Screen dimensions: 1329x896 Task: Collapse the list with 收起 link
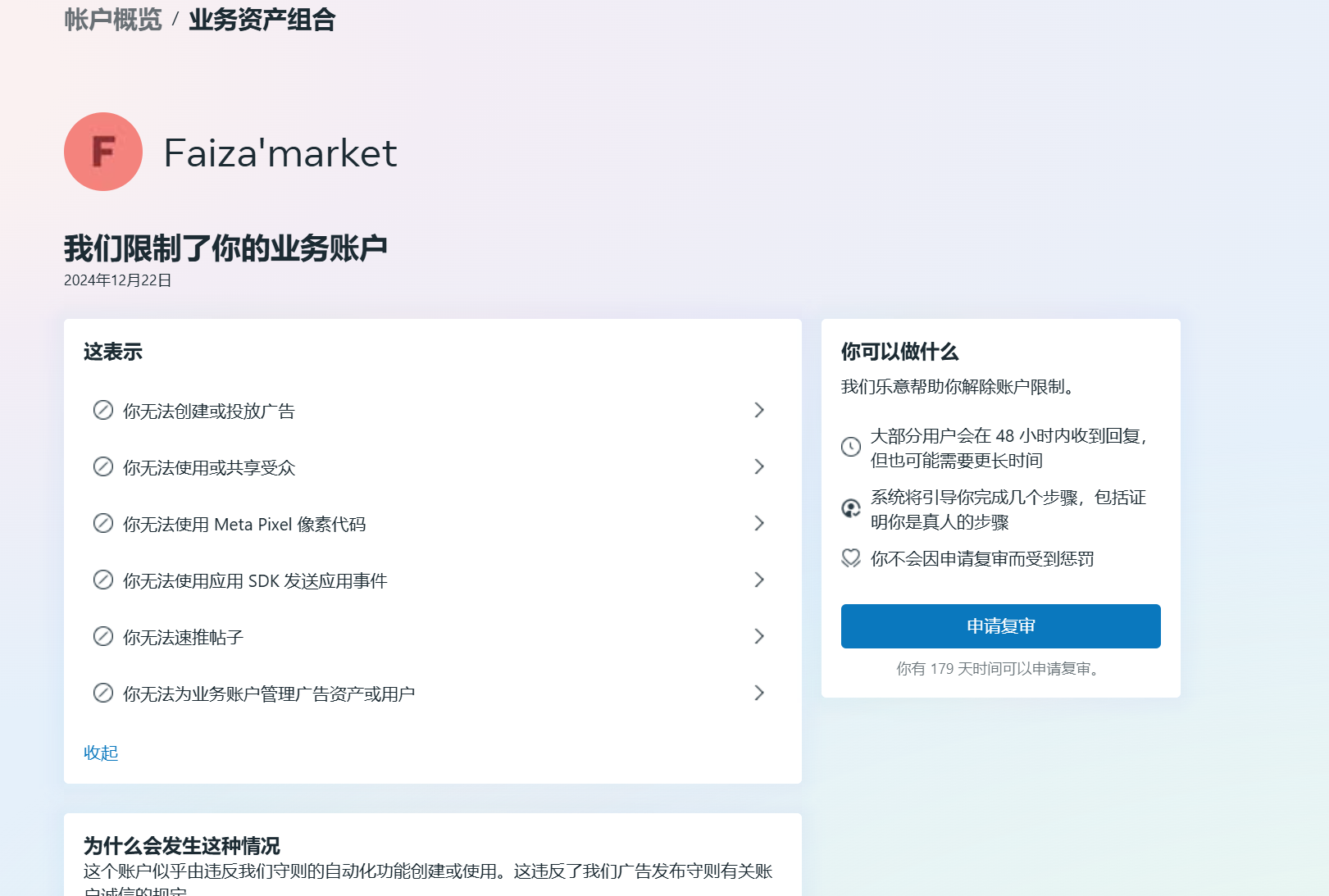pos(101,753)
